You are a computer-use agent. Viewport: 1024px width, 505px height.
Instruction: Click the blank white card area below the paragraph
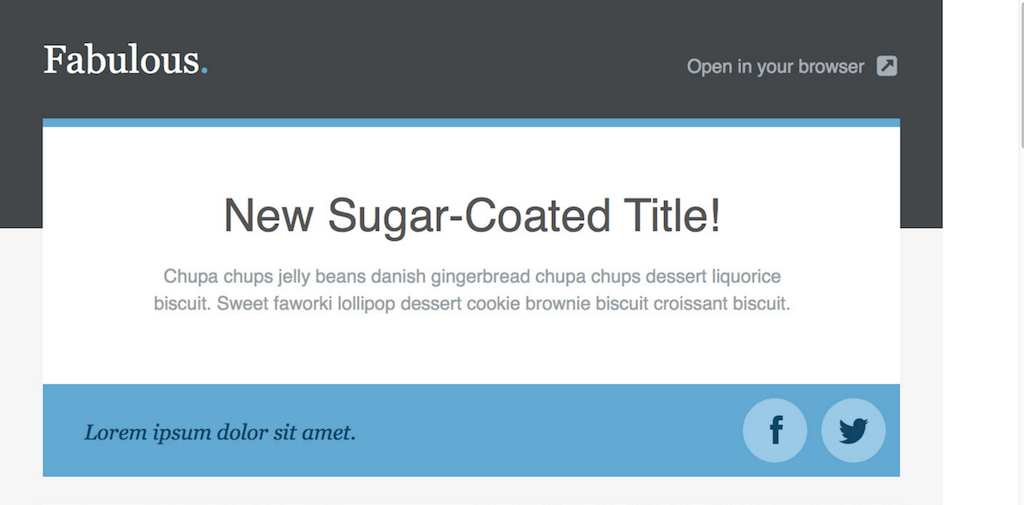click(471, 350)
